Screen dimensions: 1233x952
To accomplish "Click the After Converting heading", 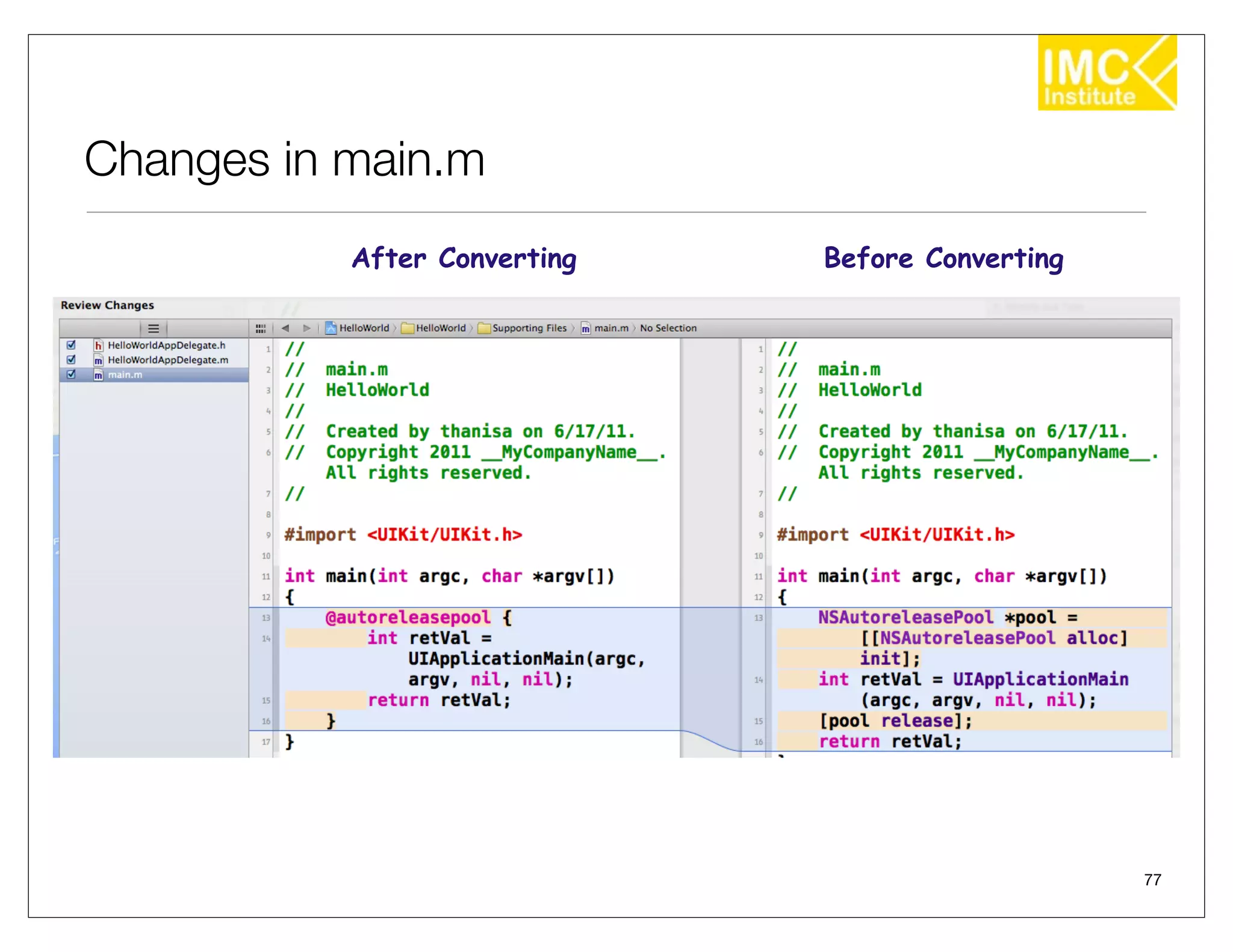I will coord(464,259).
